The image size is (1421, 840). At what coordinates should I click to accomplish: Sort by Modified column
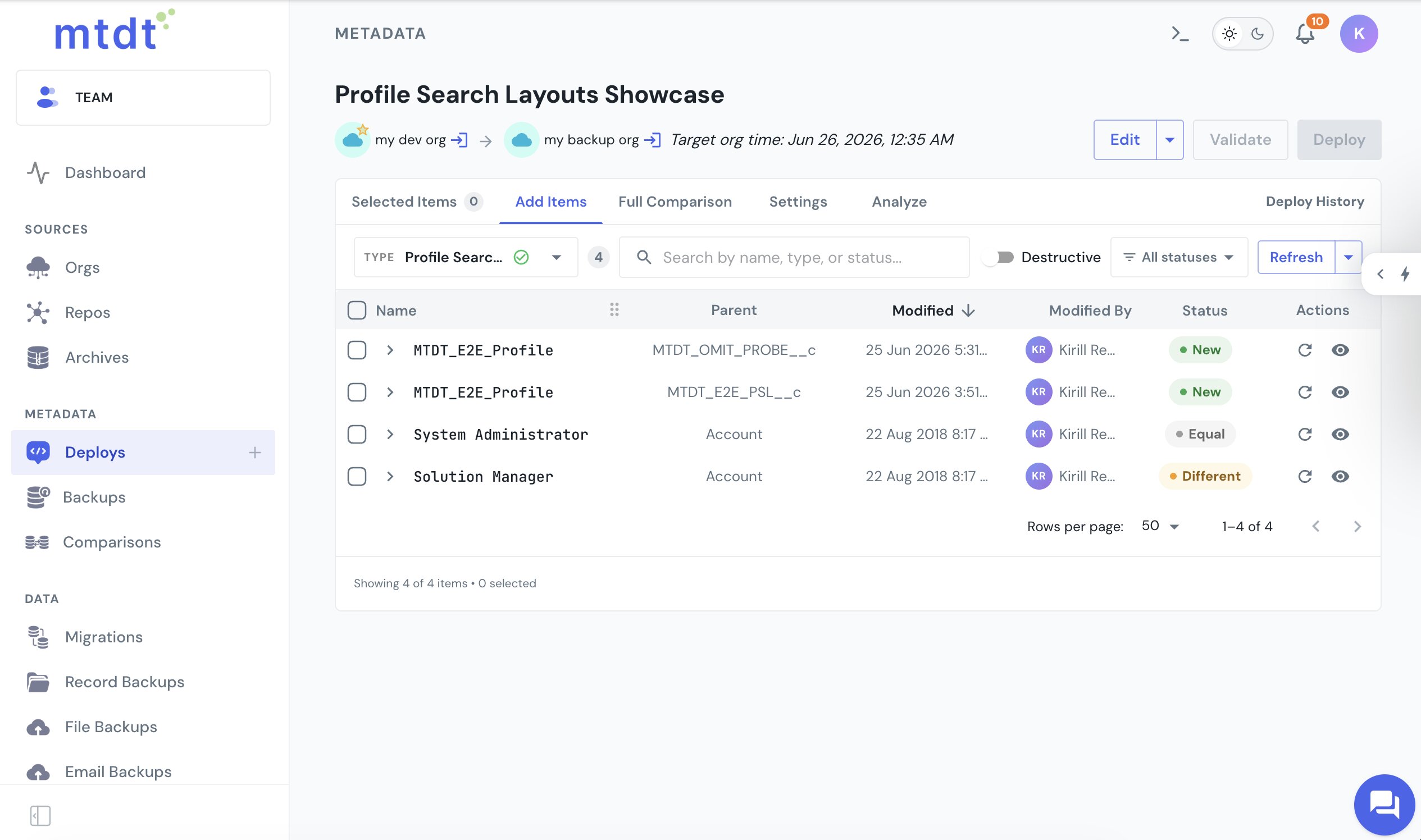(933, 310)
